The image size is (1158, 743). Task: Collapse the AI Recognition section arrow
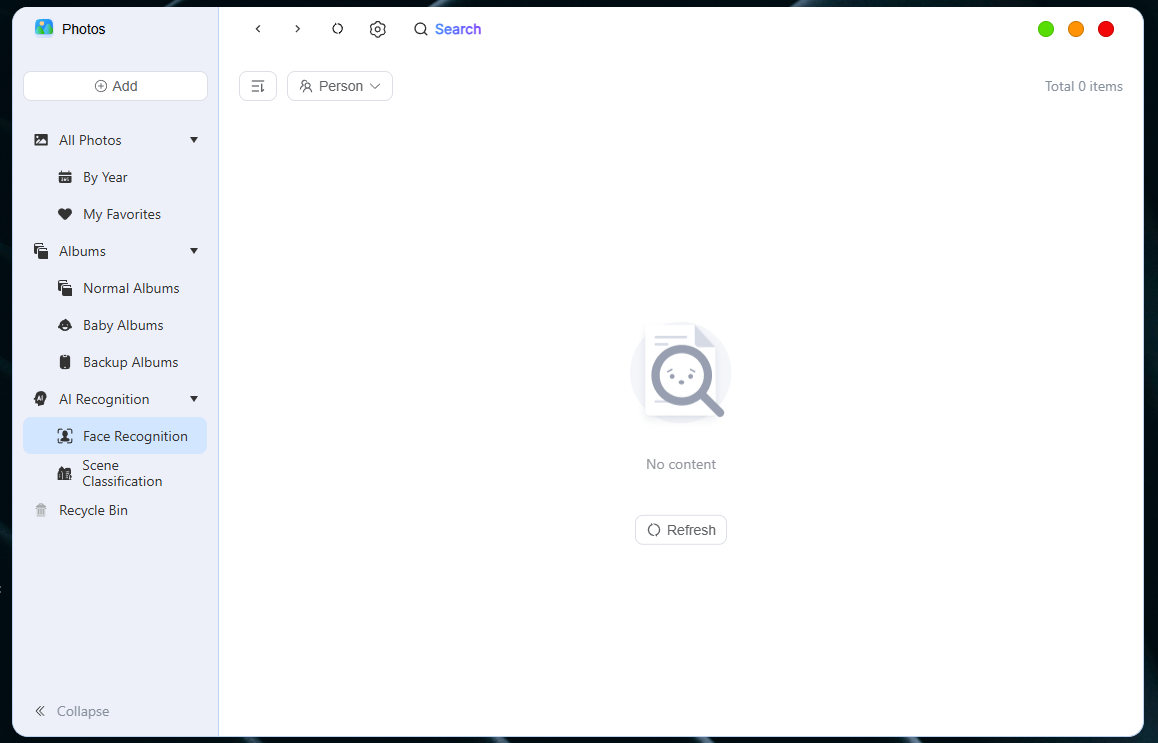tap(194, 399)
